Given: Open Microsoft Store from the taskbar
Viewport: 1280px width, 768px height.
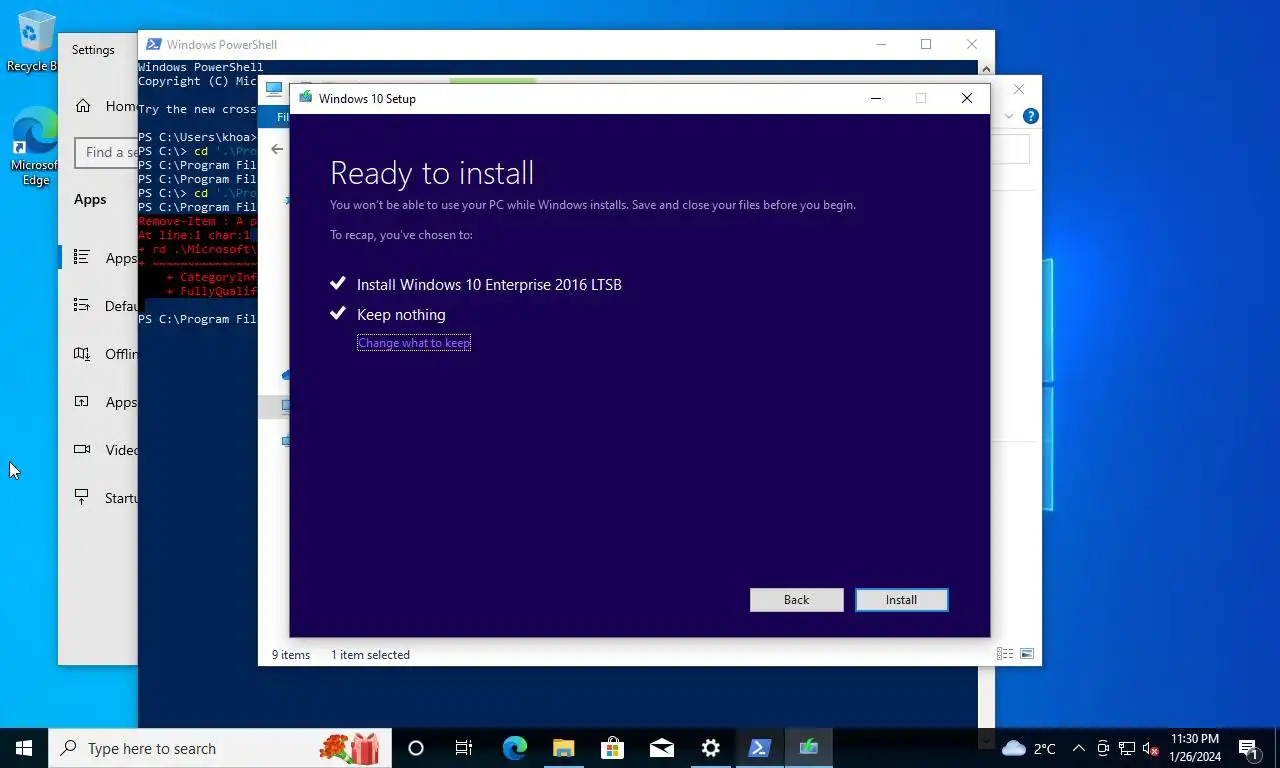Looking at the screenshot, I should (612, 748).
